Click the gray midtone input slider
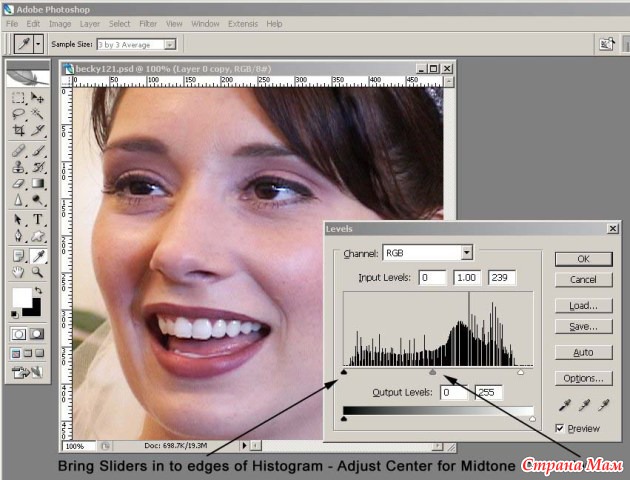 click(x=432, y=372)
